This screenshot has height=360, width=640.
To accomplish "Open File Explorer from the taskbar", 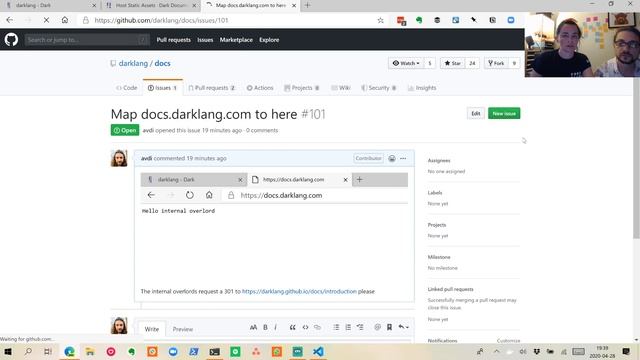I will point(90,351).
